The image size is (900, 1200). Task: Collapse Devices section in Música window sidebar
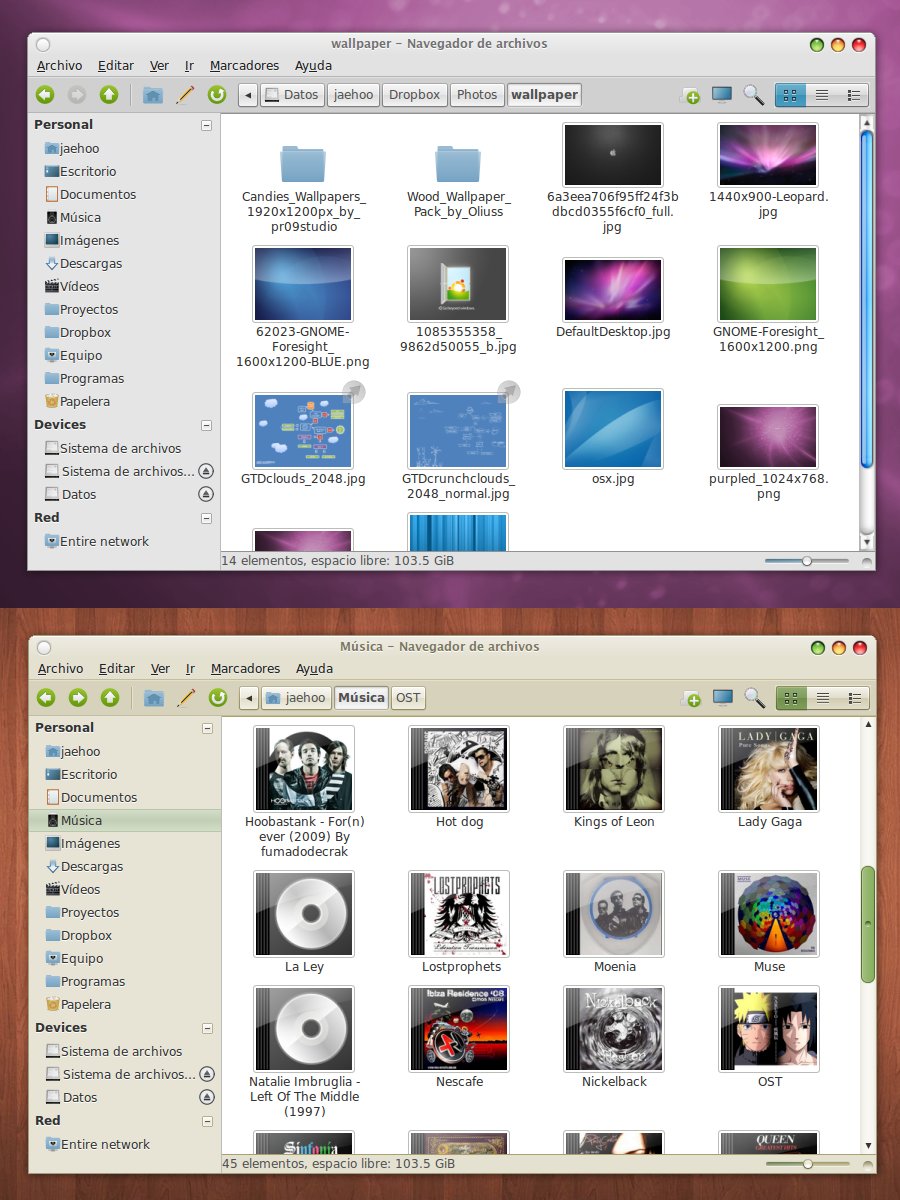(x=207, y=1028)
